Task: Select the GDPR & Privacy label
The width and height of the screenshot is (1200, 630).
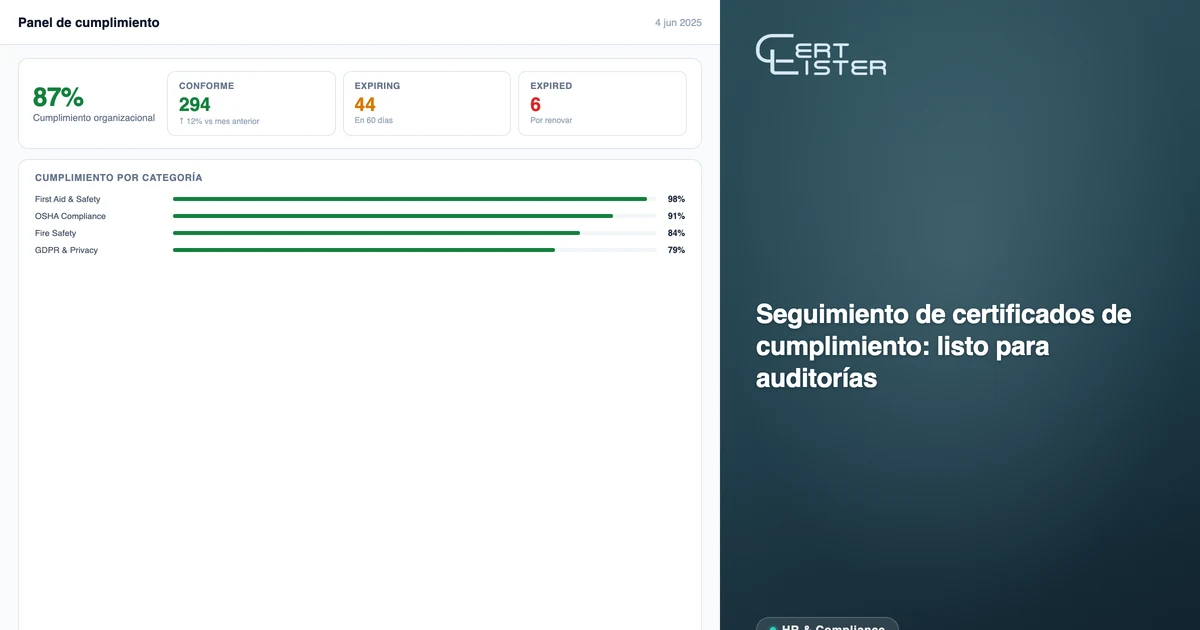Action: point(66,250)
